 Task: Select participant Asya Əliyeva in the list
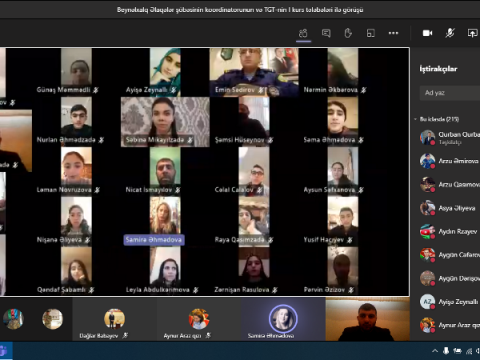coord(449,208)
